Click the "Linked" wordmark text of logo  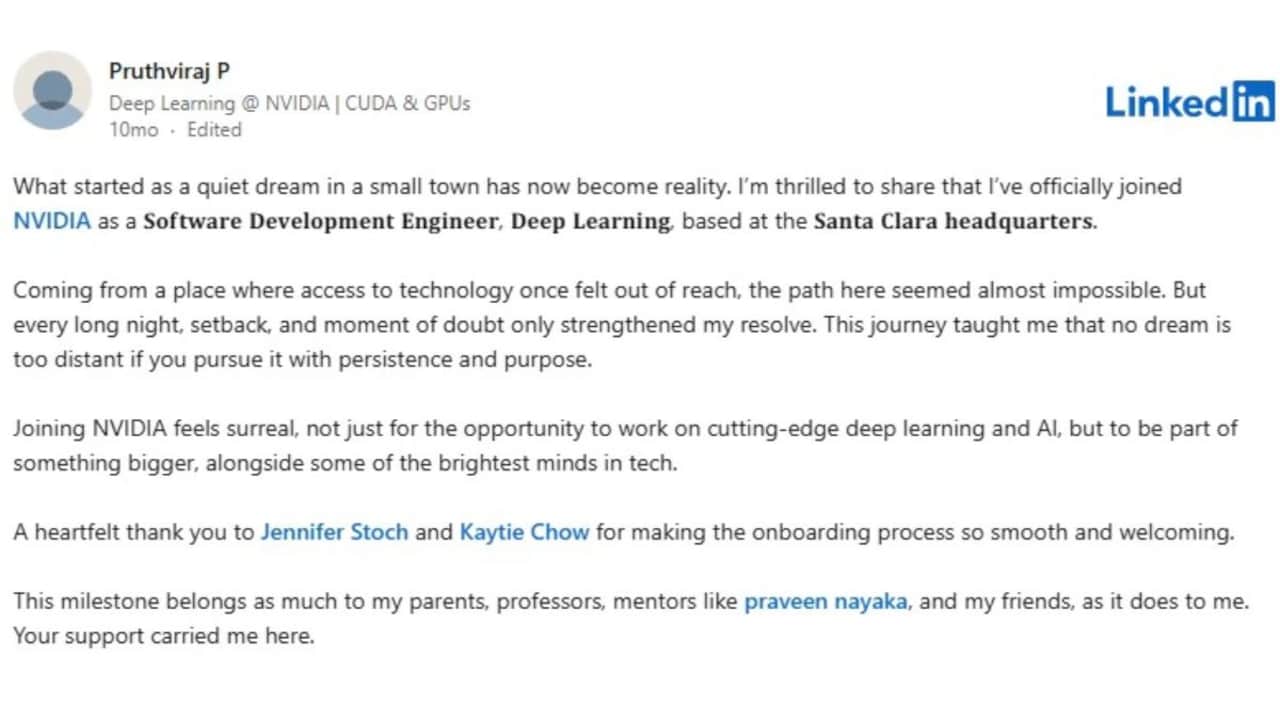pyautogui.click(x=1166, y=102)
